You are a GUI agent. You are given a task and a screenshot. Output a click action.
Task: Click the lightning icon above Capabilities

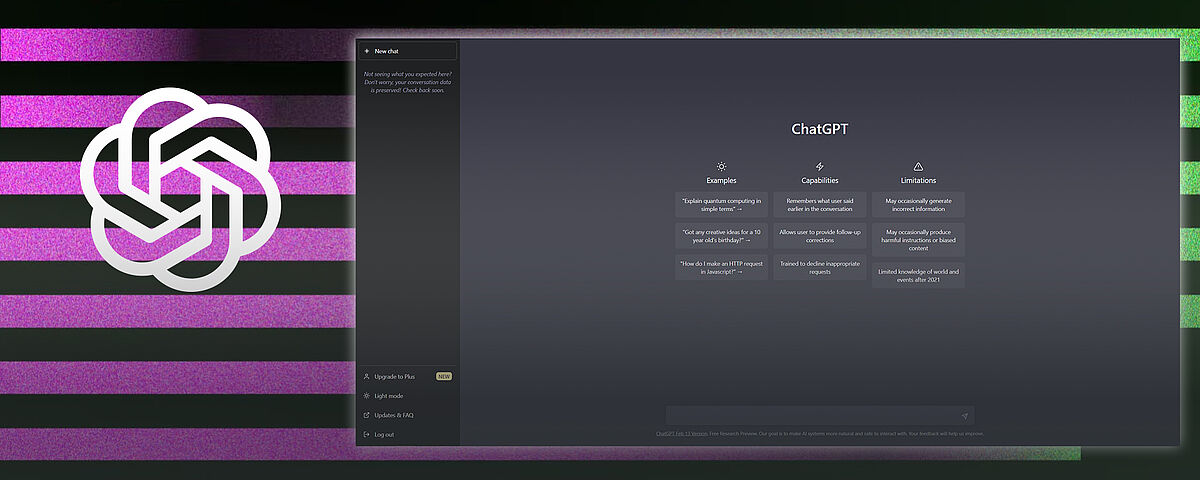tap(820, 166)
